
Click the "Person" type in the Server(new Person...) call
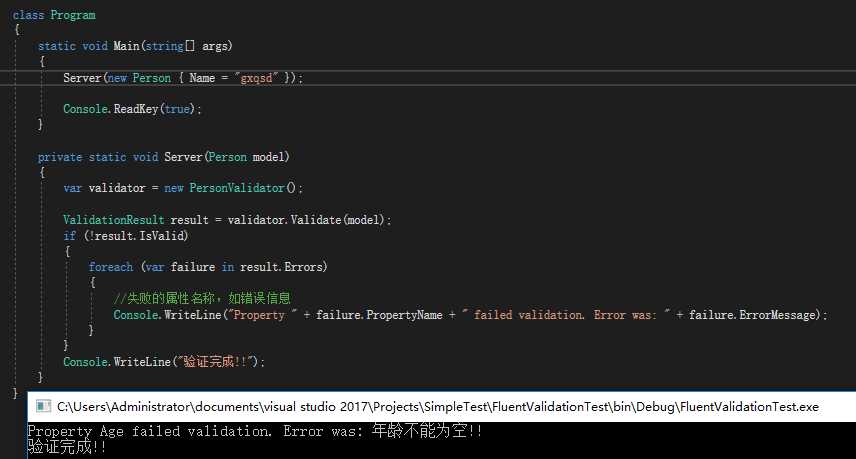pyautogui.click(x=152, y=78)
